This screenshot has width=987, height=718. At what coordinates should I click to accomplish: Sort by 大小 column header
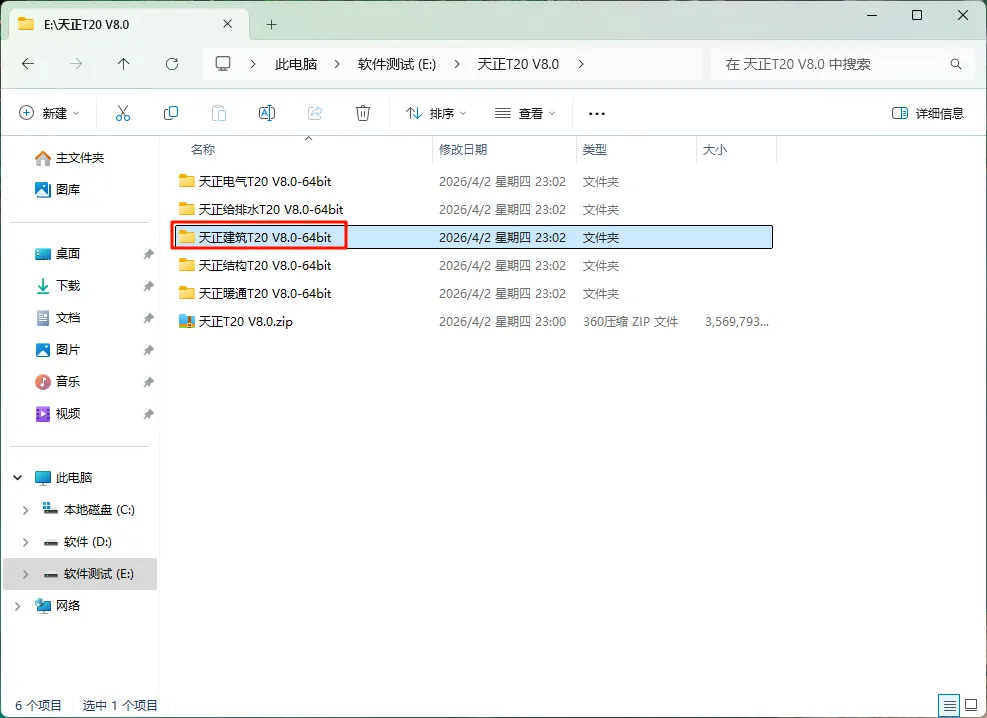[x=714, y=150]
